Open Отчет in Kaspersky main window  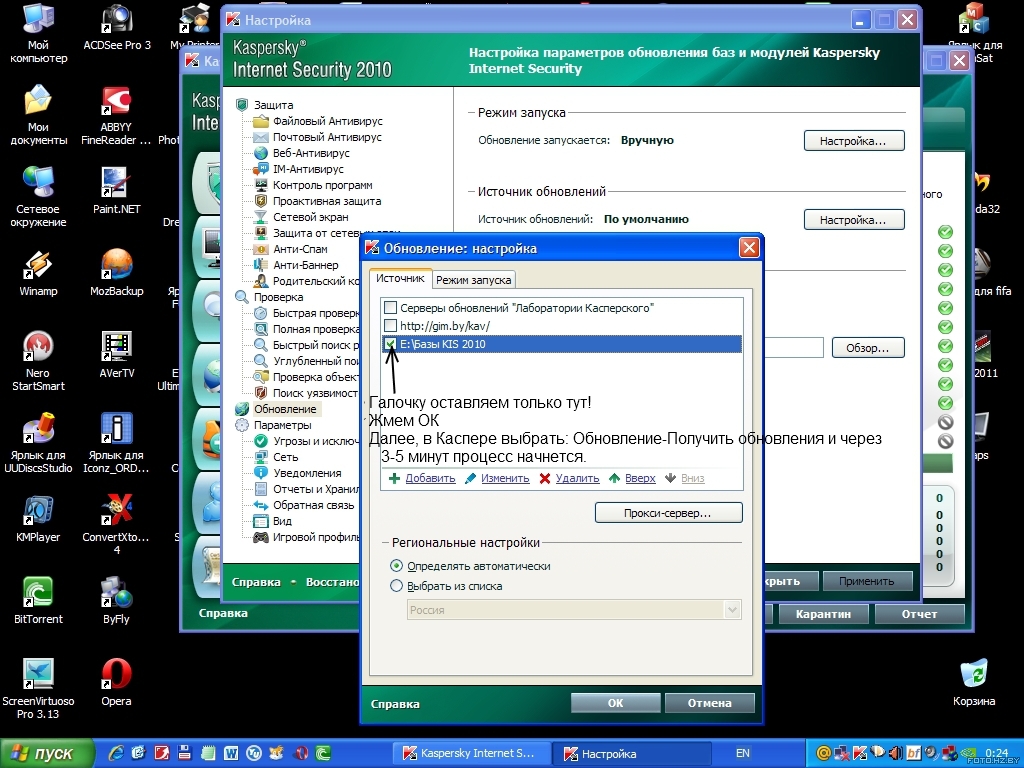pyautogui.click(x=920, y=614)
